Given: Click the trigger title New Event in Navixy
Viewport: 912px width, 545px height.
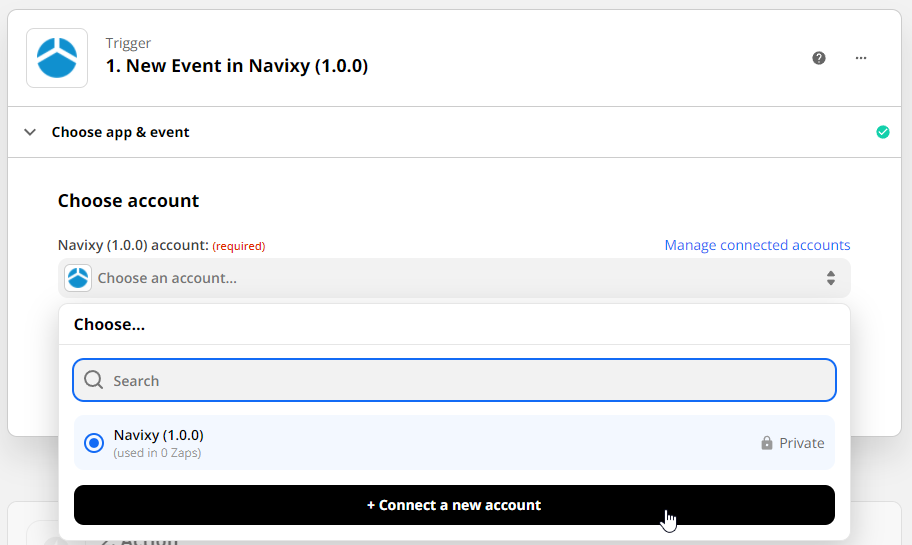Looking at the screenshot, I should (237, 66).
